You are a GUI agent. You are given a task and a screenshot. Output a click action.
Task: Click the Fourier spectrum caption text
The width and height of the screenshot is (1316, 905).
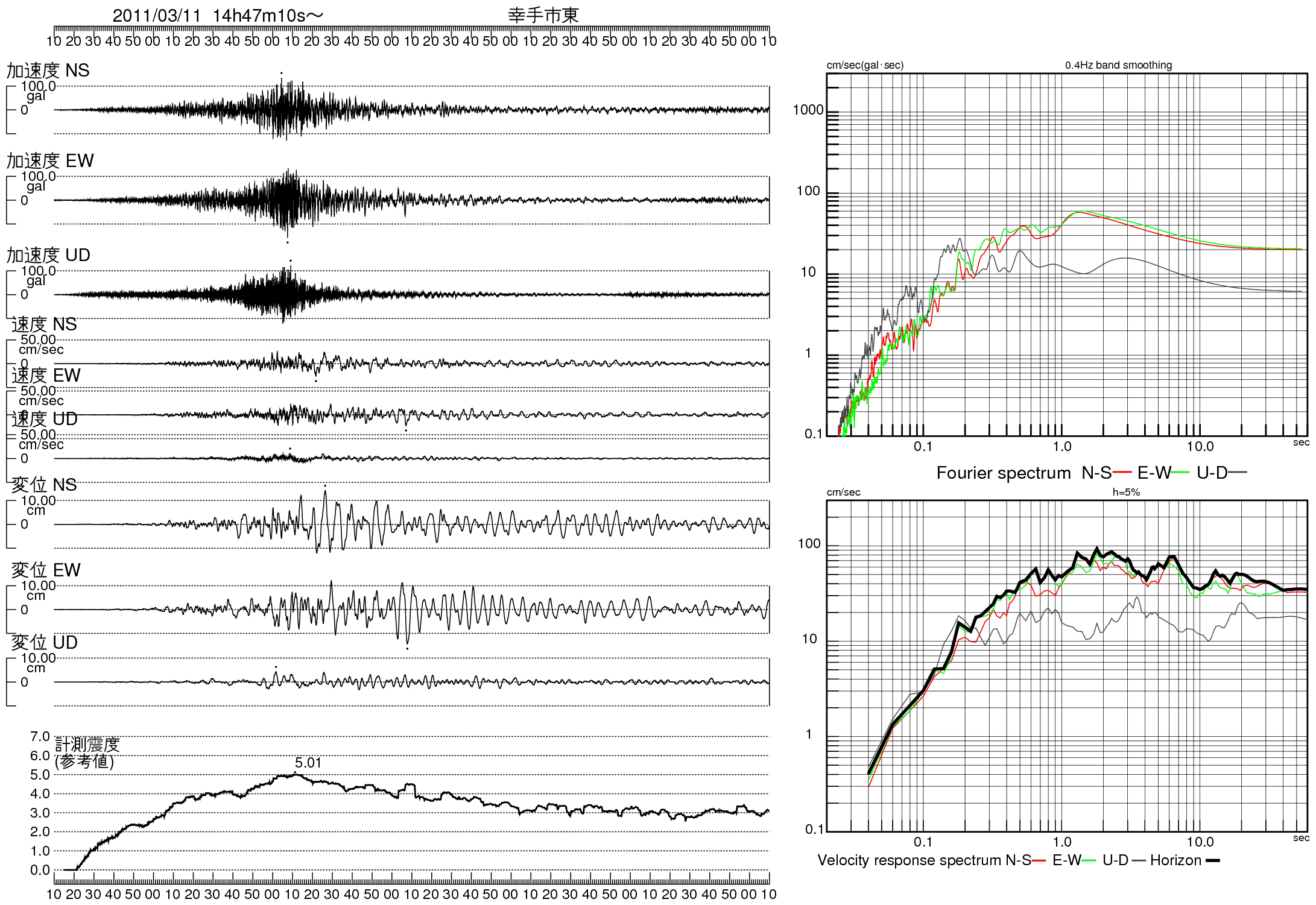(1003, 473)
